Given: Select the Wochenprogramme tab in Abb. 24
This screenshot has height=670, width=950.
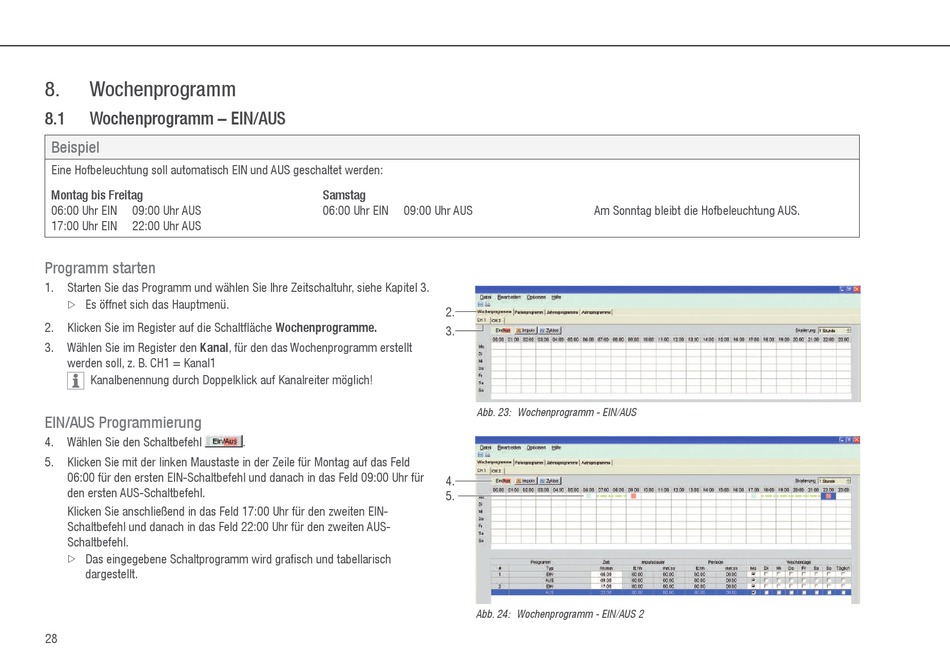Looking at the screenshot, I should 494,462.
